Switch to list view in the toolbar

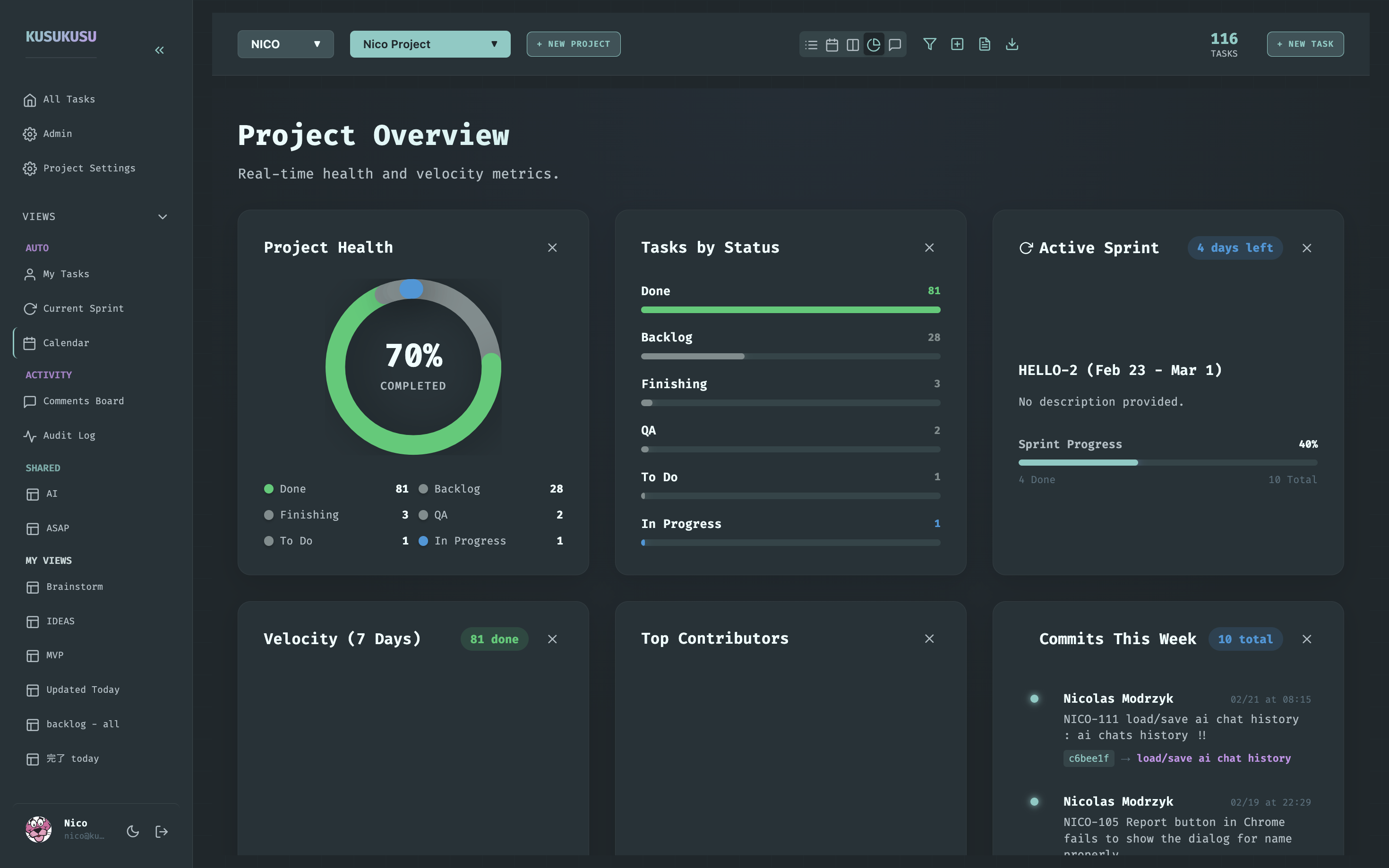[811, 44]
